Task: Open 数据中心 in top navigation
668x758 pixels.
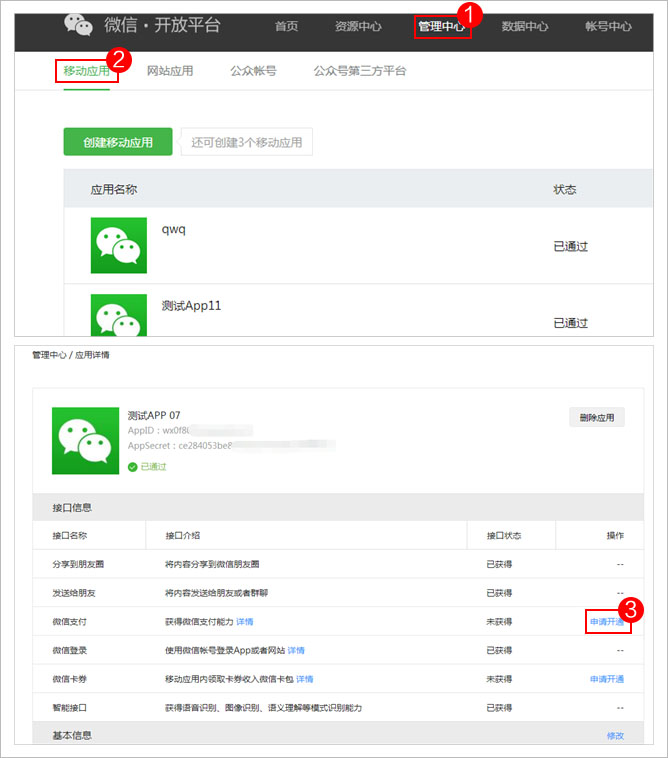Action: pyautogui.click(x=525, y=26)
